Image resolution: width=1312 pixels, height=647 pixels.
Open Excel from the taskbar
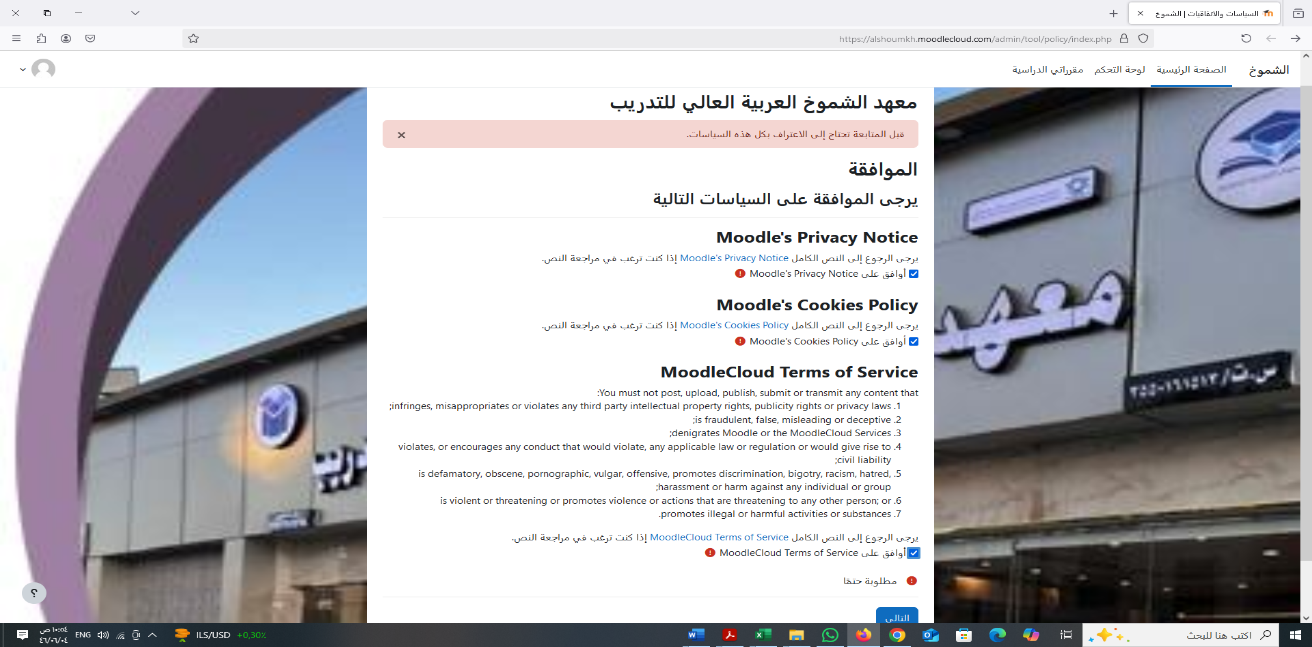tap(763, 635)
